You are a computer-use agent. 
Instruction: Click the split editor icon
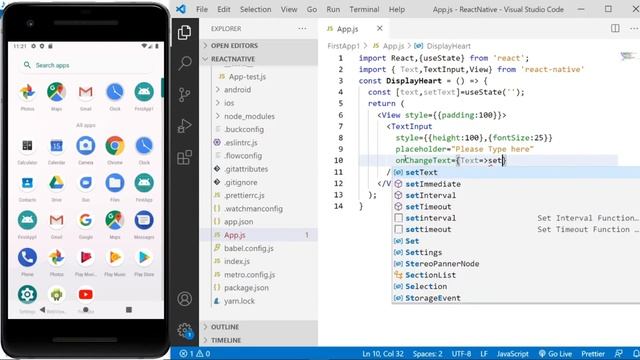tap(615, 28)
